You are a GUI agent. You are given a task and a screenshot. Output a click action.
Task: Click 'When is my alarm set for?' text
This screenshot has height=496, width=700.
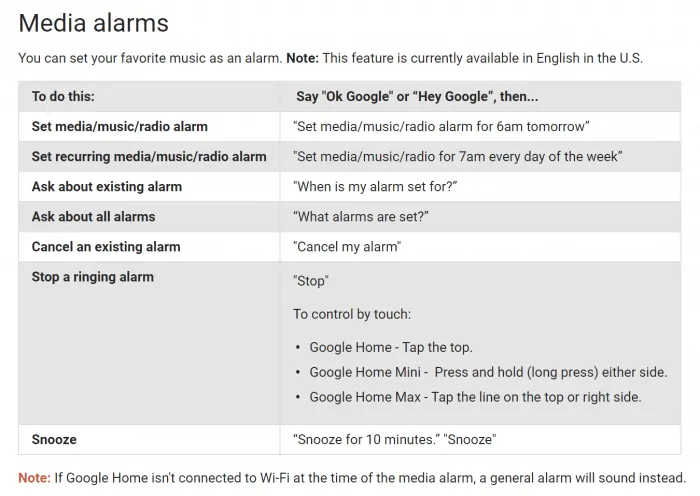375,187
